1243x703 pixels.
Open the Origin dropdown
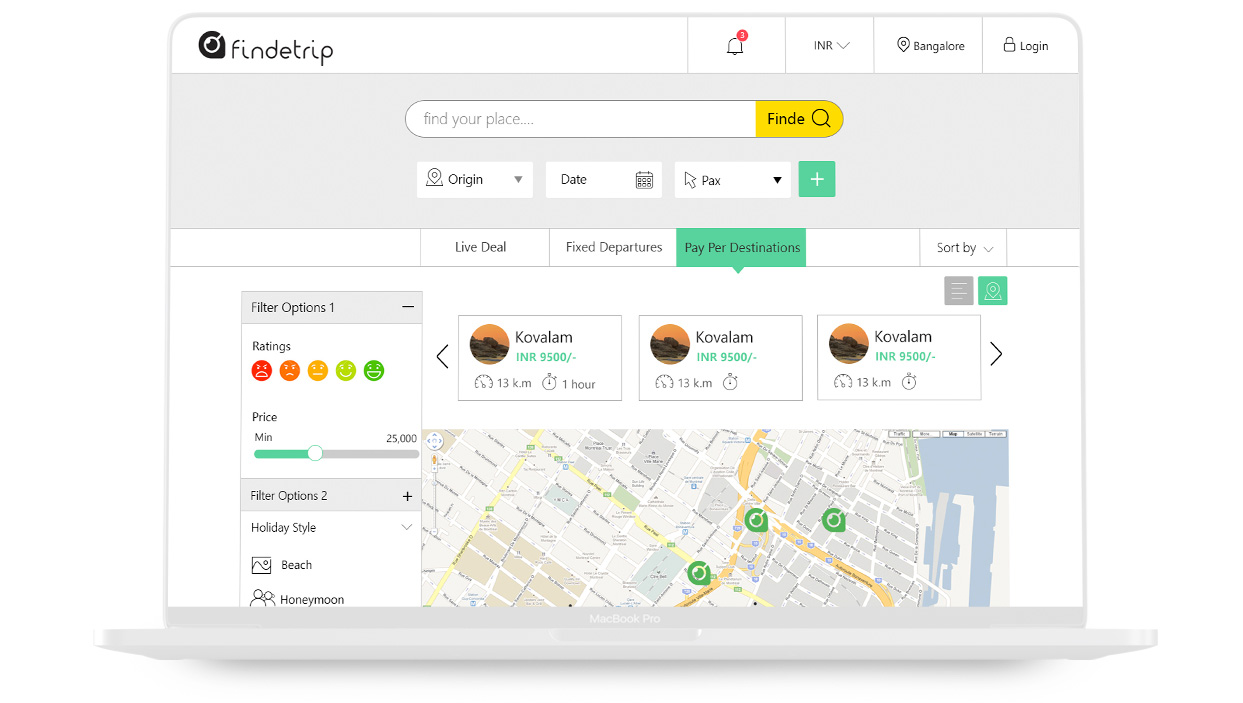[475, 180]
